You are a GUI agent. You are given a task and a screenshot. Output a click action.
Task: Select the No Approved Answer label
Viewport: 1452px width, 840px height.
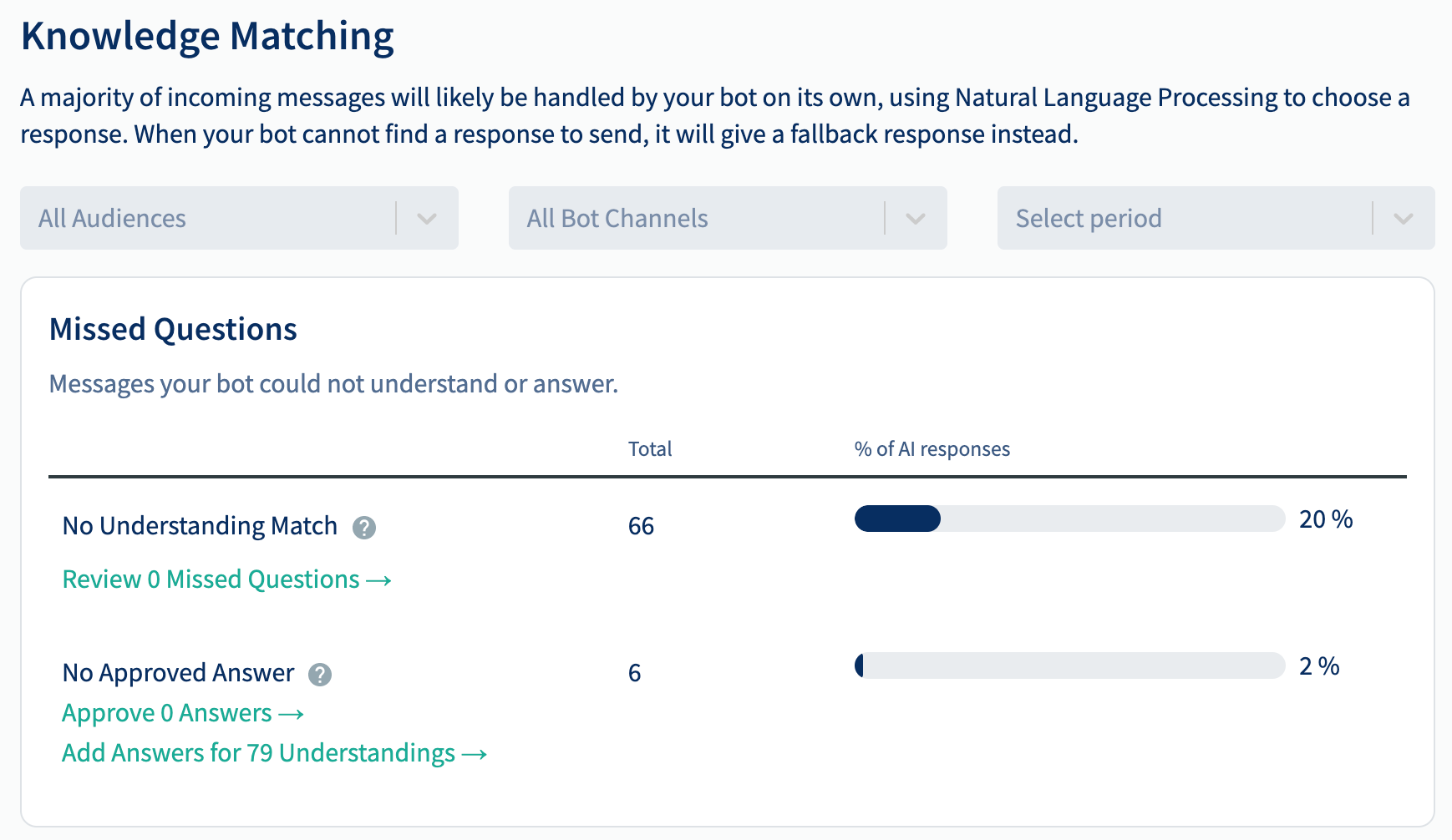pos(178,673)
